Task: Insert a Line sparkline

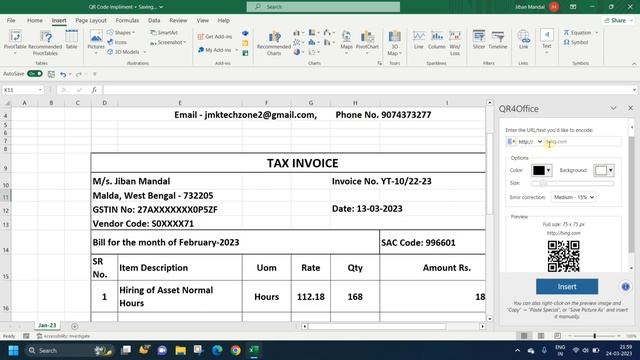Action: pyautogui.click(x=419, y=40)
